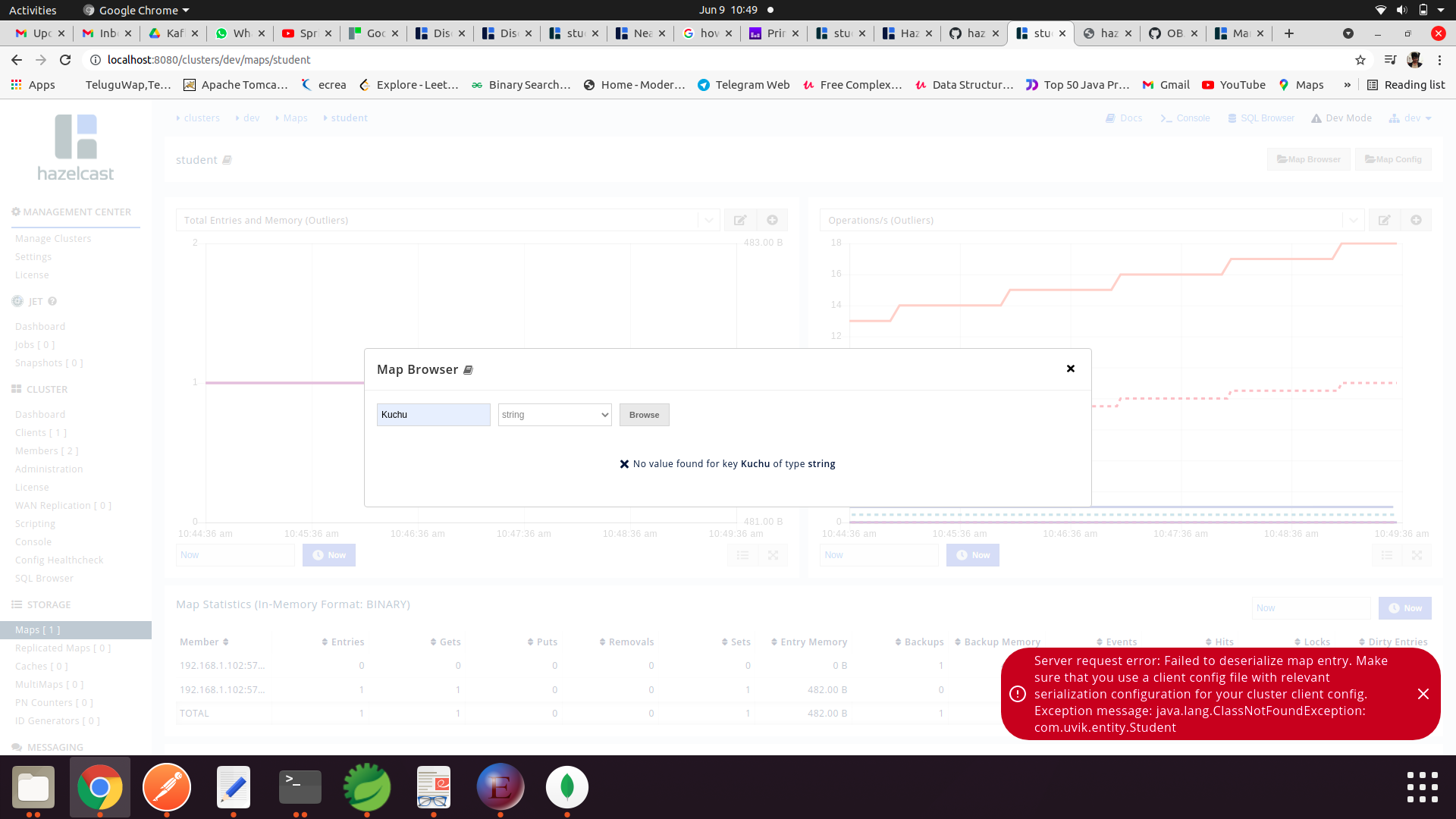The image size is (1456, 819).
Task: Open the Telegram Web bookmark
Action: point(743,85)
